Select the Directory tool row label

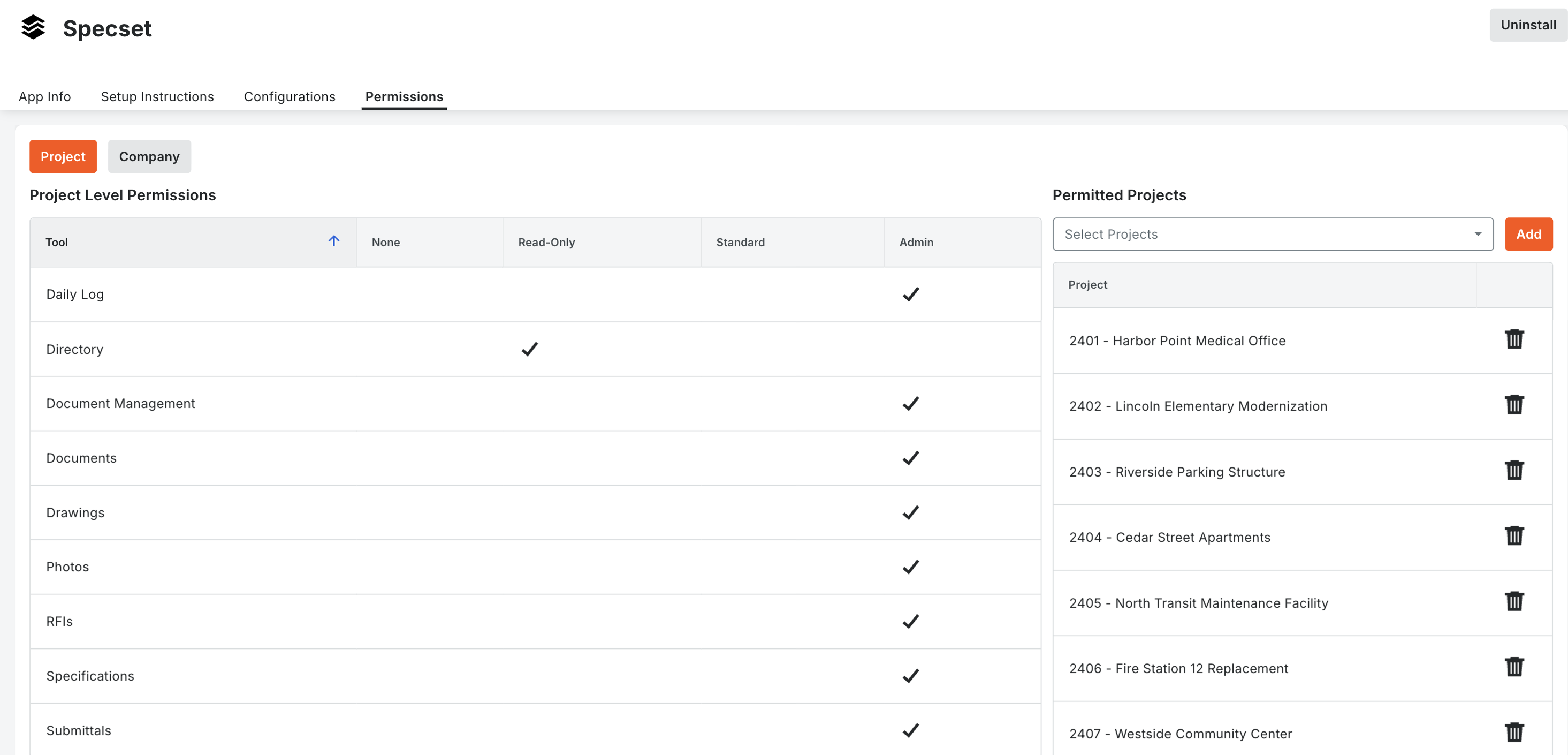pyautogui.click(x=75, y=350)
